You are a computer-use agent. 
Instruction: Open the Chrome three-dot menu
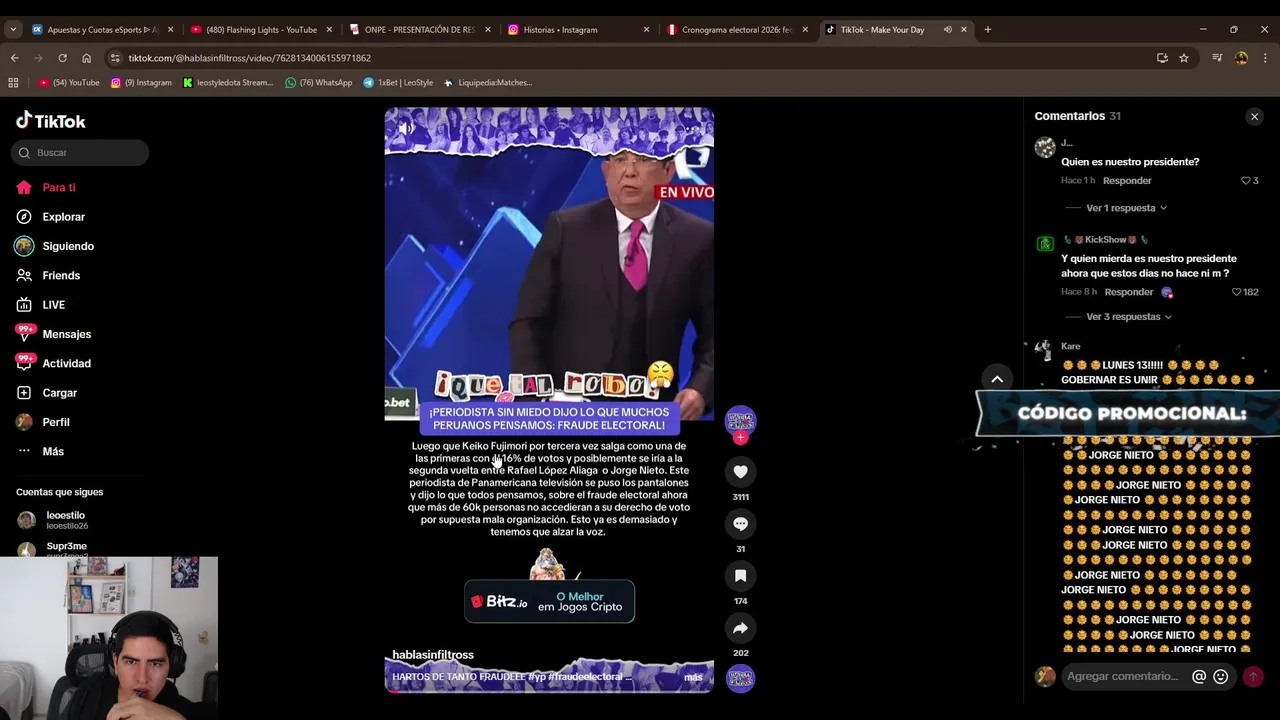pyautogui.click(x=1265, y=58)
